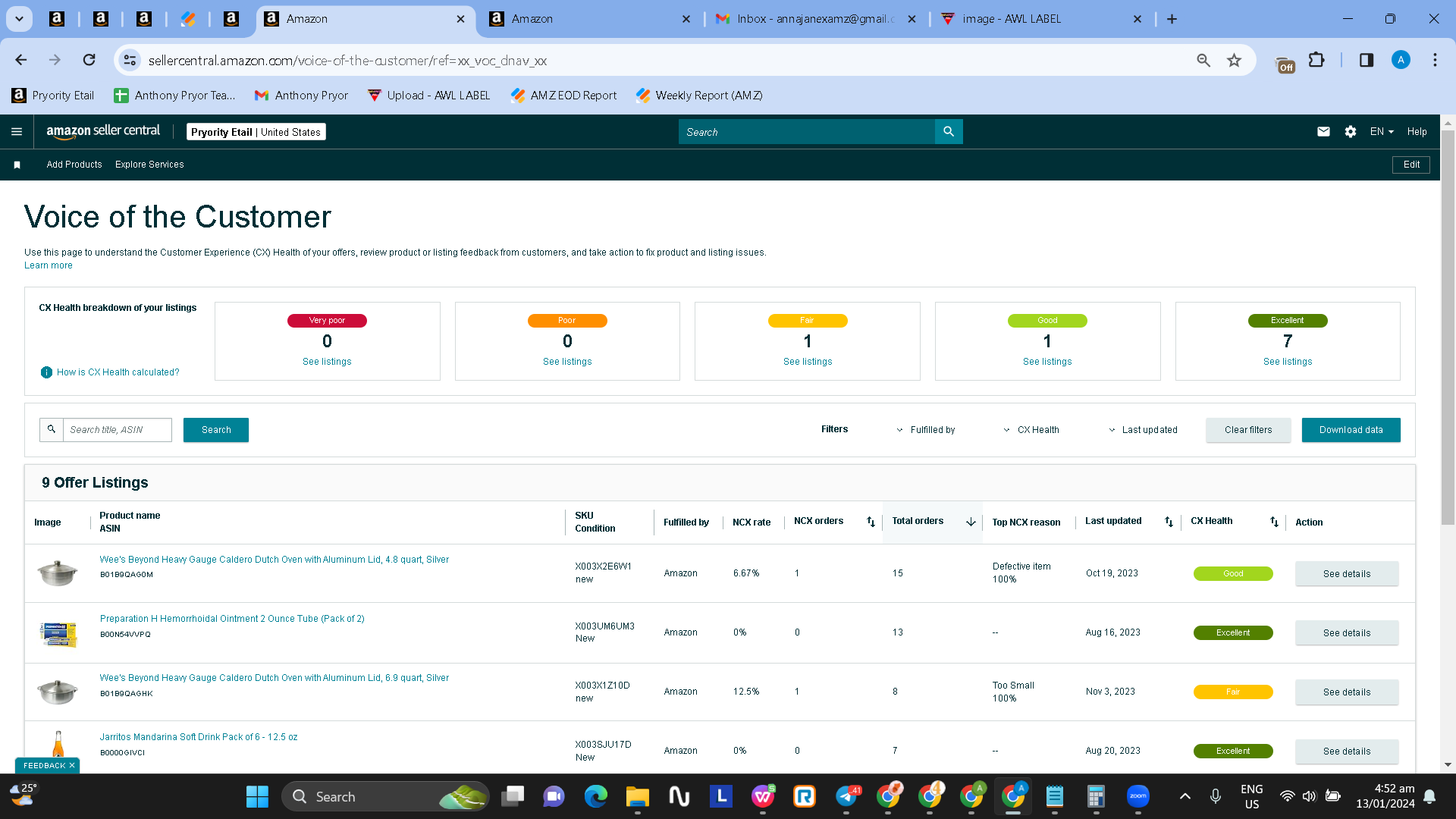Click the Search title, ASIN input field

(x=118, y=430)
